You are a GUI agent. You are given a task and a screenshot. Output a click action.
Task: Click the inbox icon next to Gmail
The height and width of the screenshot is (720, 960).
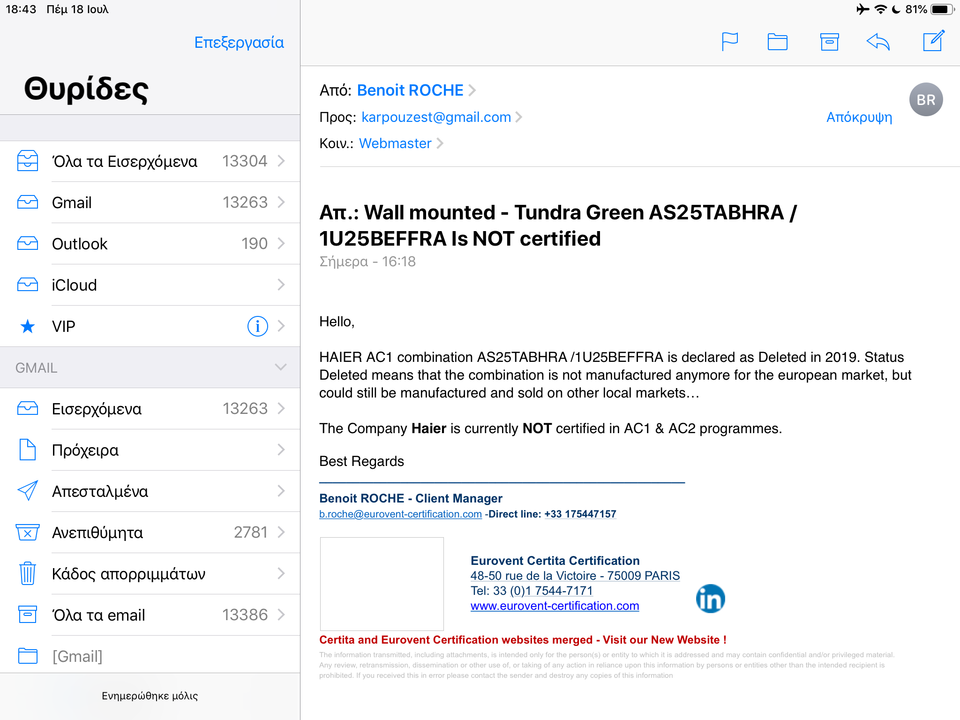coord(28,203)
